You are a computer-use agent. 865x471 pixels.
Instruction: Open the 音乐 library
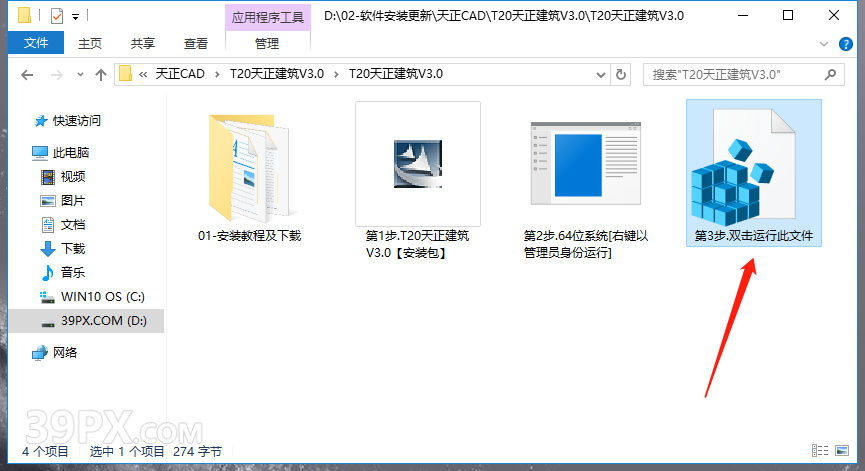point(73,272)
